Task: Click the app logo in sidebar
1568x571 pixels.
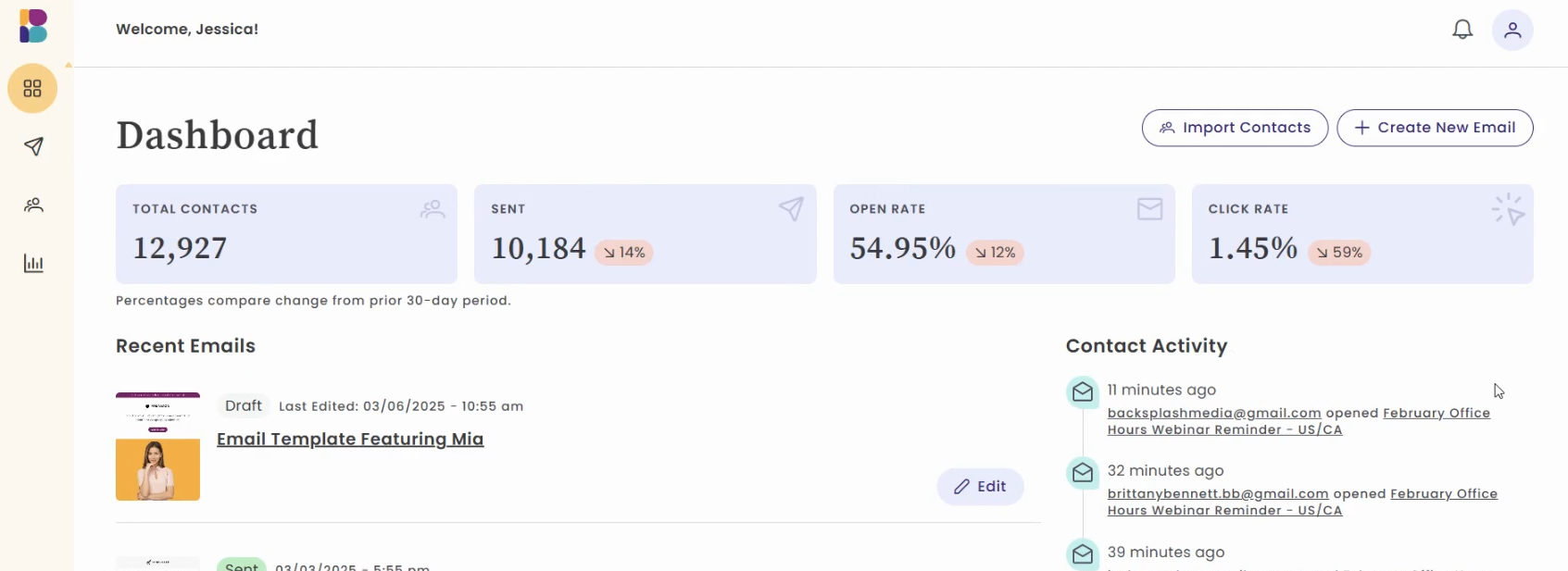Action: tap(33, 26)
